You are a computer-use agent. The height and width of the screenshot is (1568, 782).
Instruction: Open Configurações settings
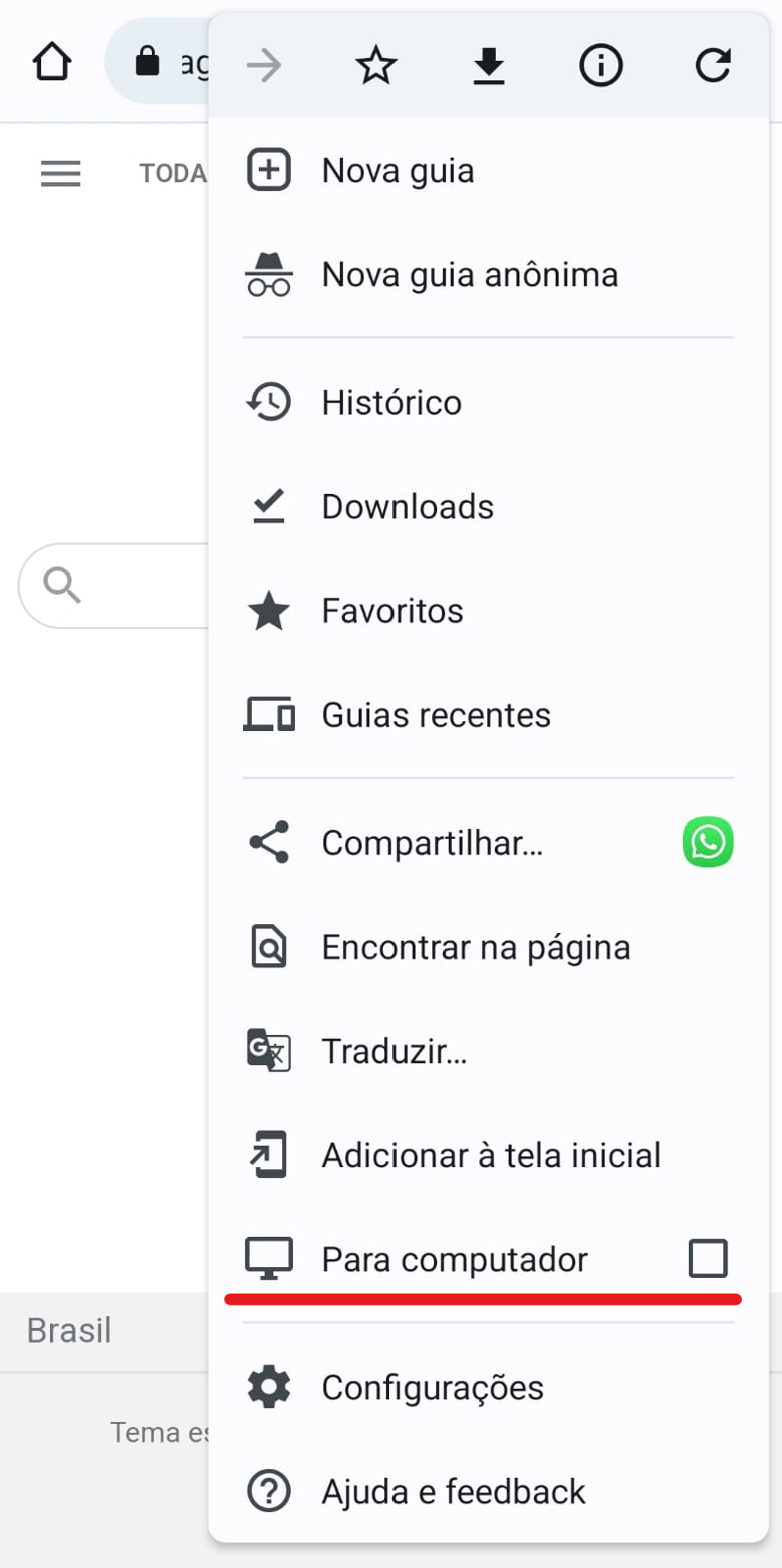click(432, 1388)
